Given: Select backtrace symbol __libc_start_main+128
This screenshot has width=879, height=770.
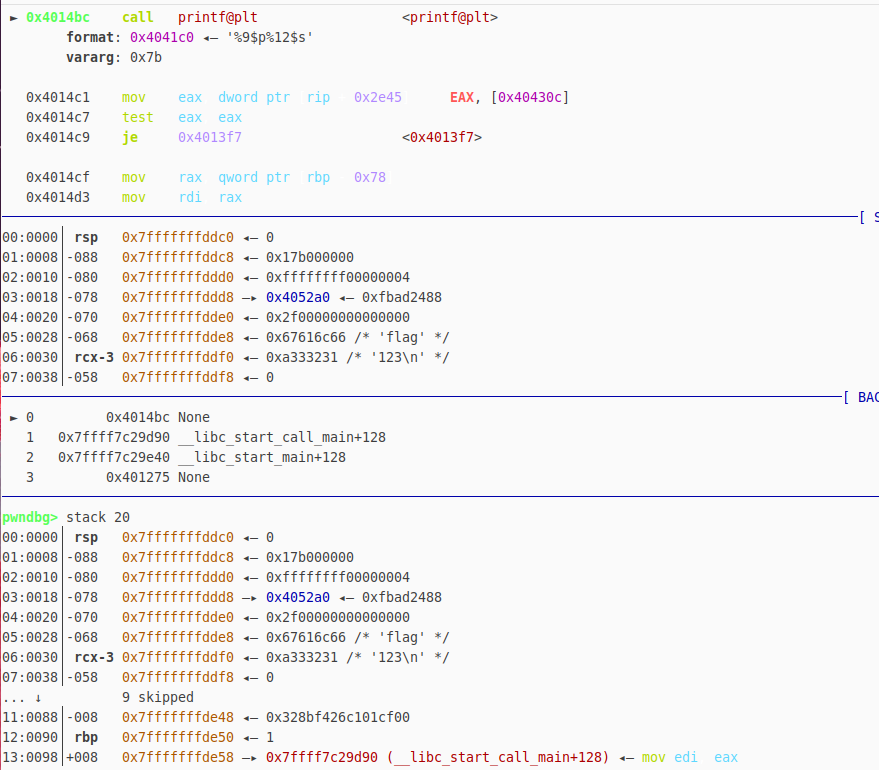Looking at the screenshot, I should point(262,458).
